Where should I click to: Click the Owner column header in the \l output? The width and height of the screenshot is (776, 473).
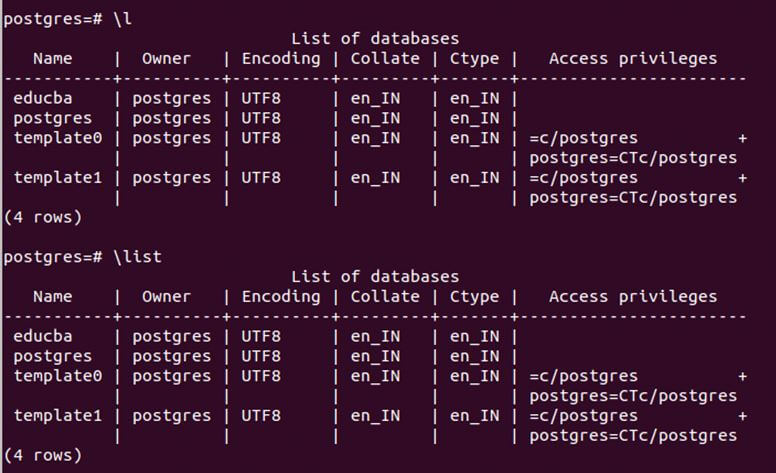[166, 59]
